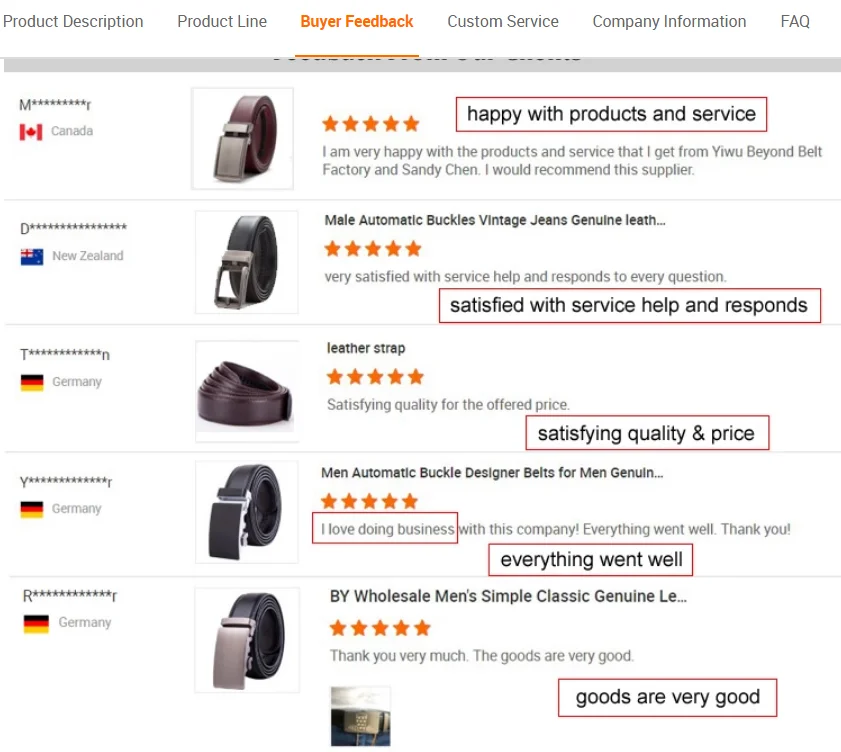
Task: Click the New Zealand flag icon
Action: tap(32, 257)
